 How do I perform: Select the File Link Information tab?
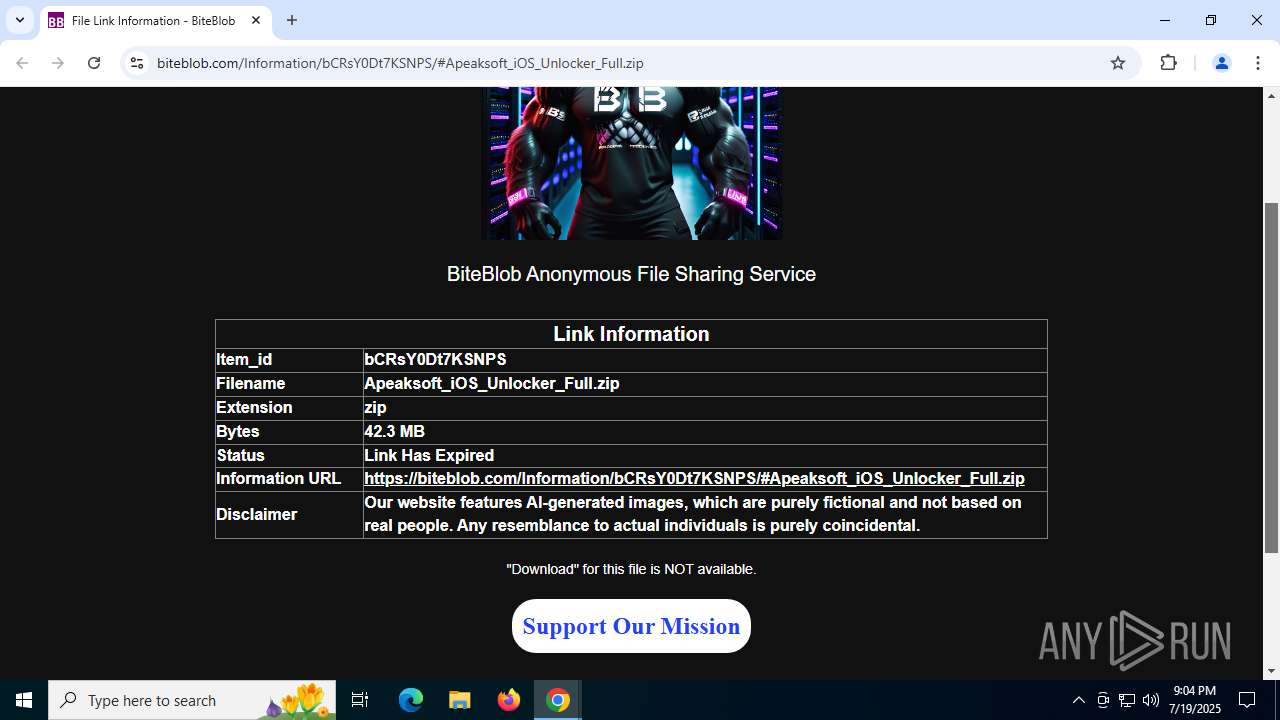click(155, 20)
